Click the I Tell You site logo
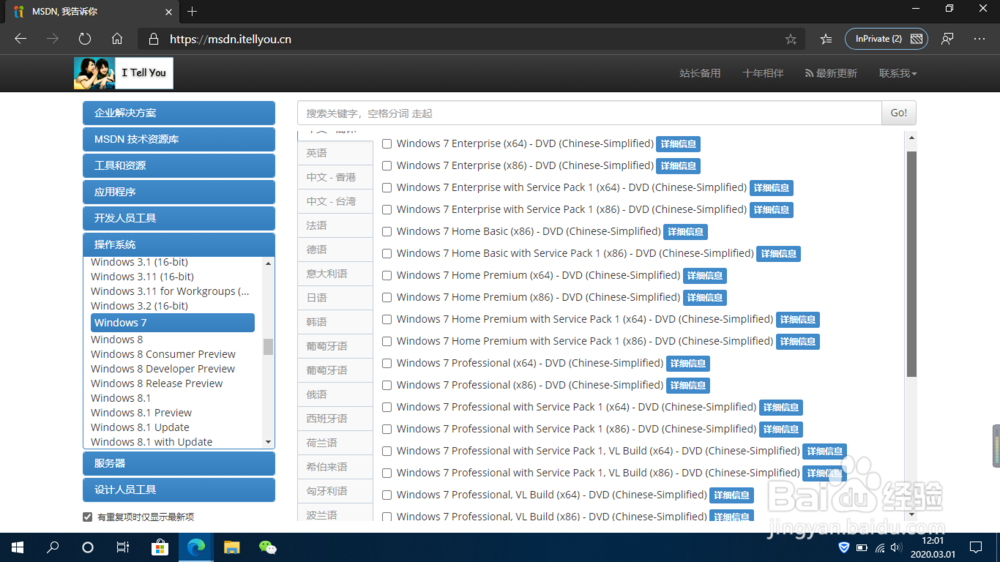This screenshot has width=1000, height=562. tap(123, 73)
